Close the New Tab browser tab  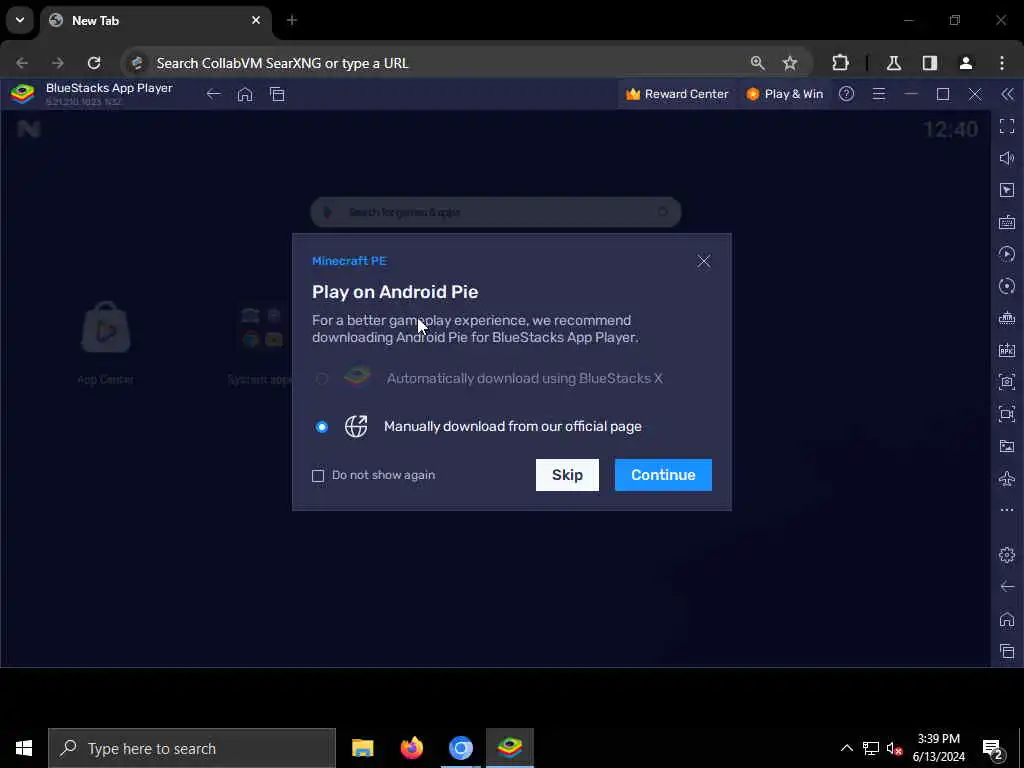(256, 20)
